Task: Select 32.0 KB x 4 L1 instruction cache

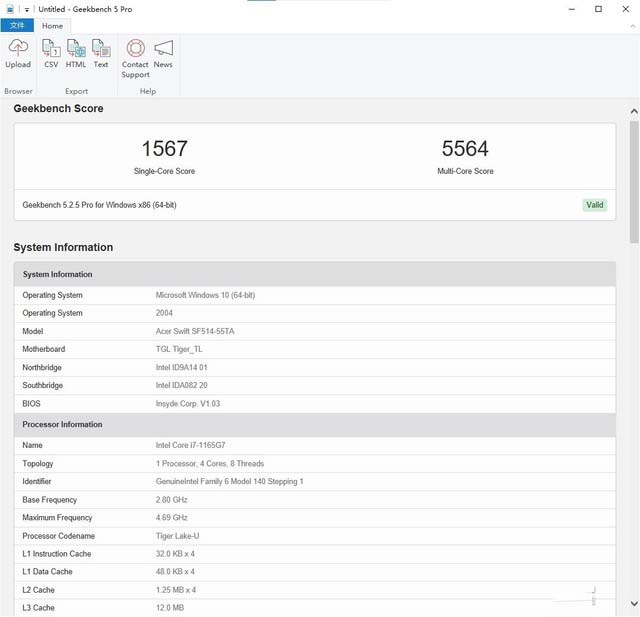Action: coord(175,554)
